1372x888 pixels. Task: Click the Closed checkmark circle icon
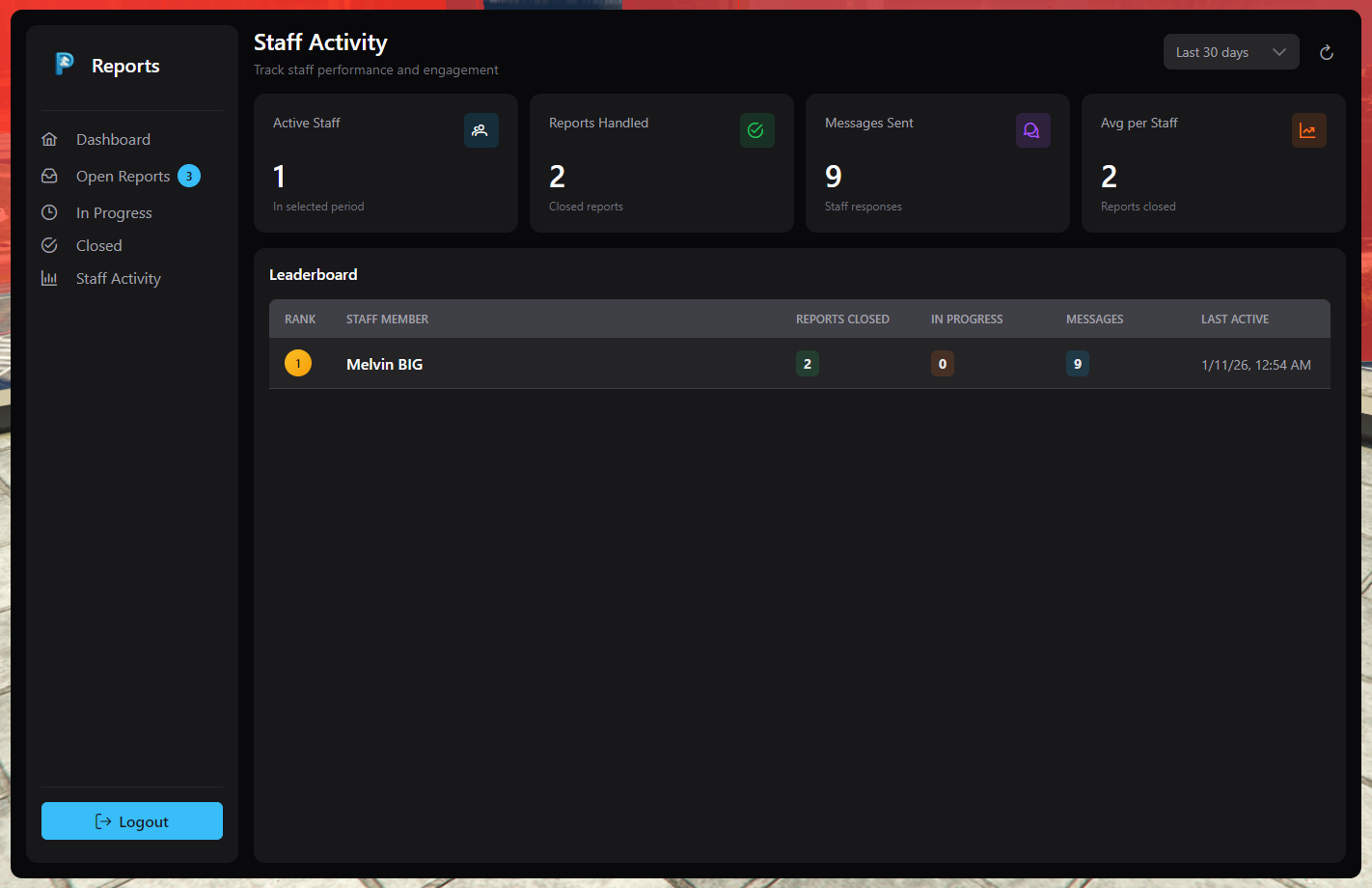point(49,245)
